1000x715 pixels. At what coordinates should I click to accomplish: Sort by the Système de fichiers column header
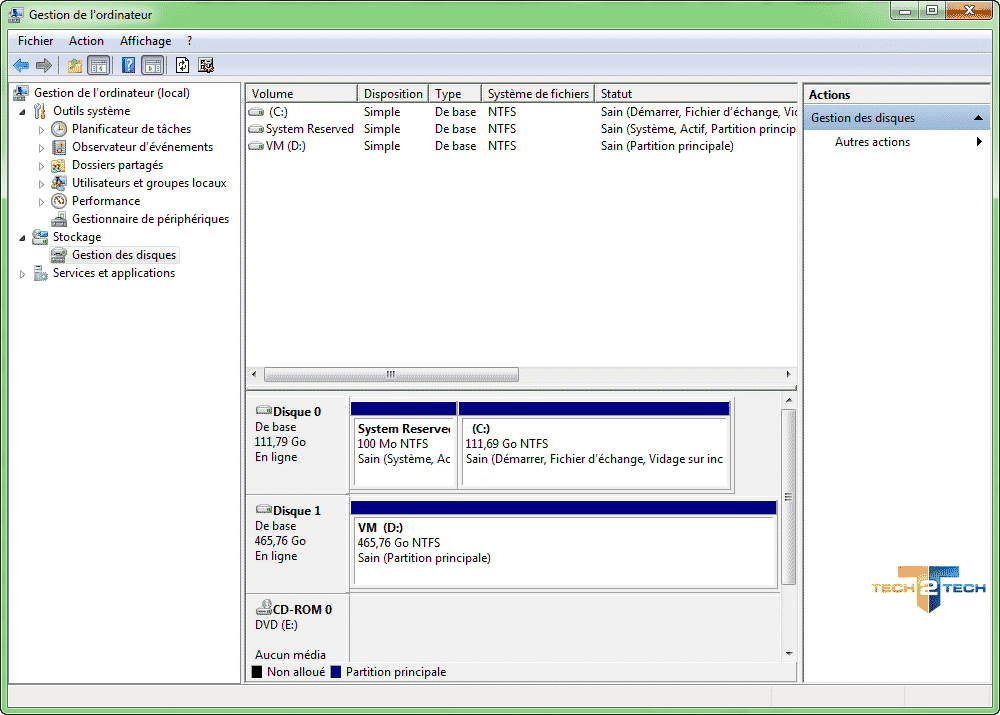[x=538, y=94]
